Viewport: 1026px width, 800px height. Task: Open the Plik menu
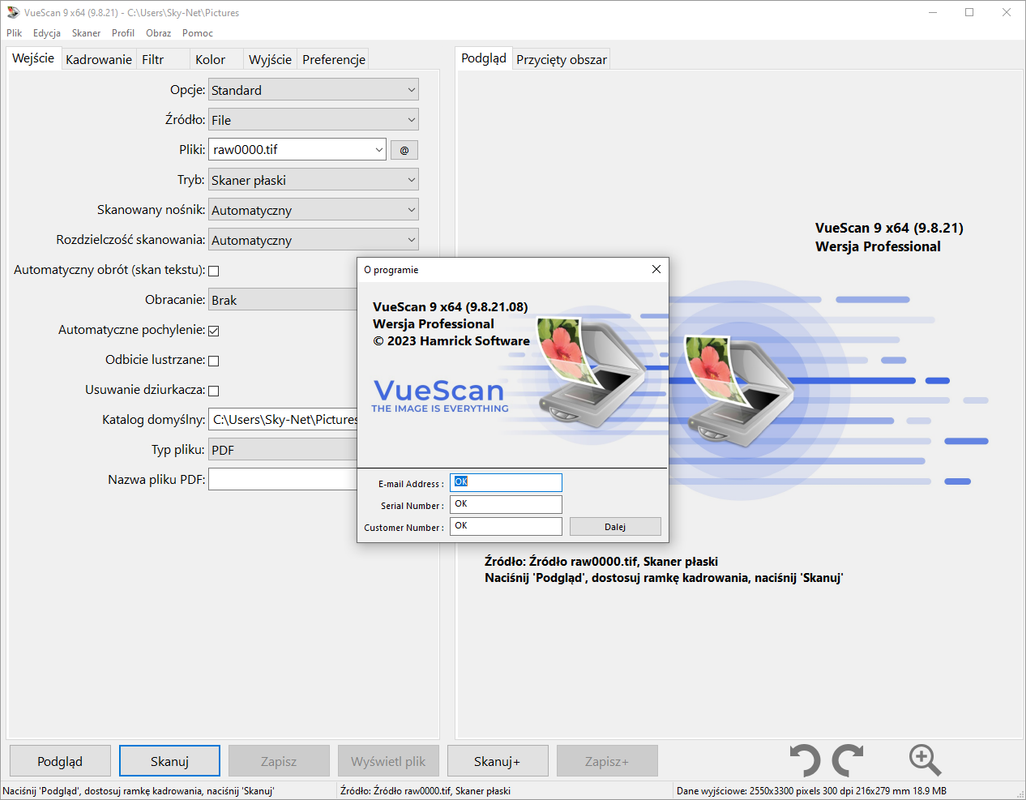[14, 33]
